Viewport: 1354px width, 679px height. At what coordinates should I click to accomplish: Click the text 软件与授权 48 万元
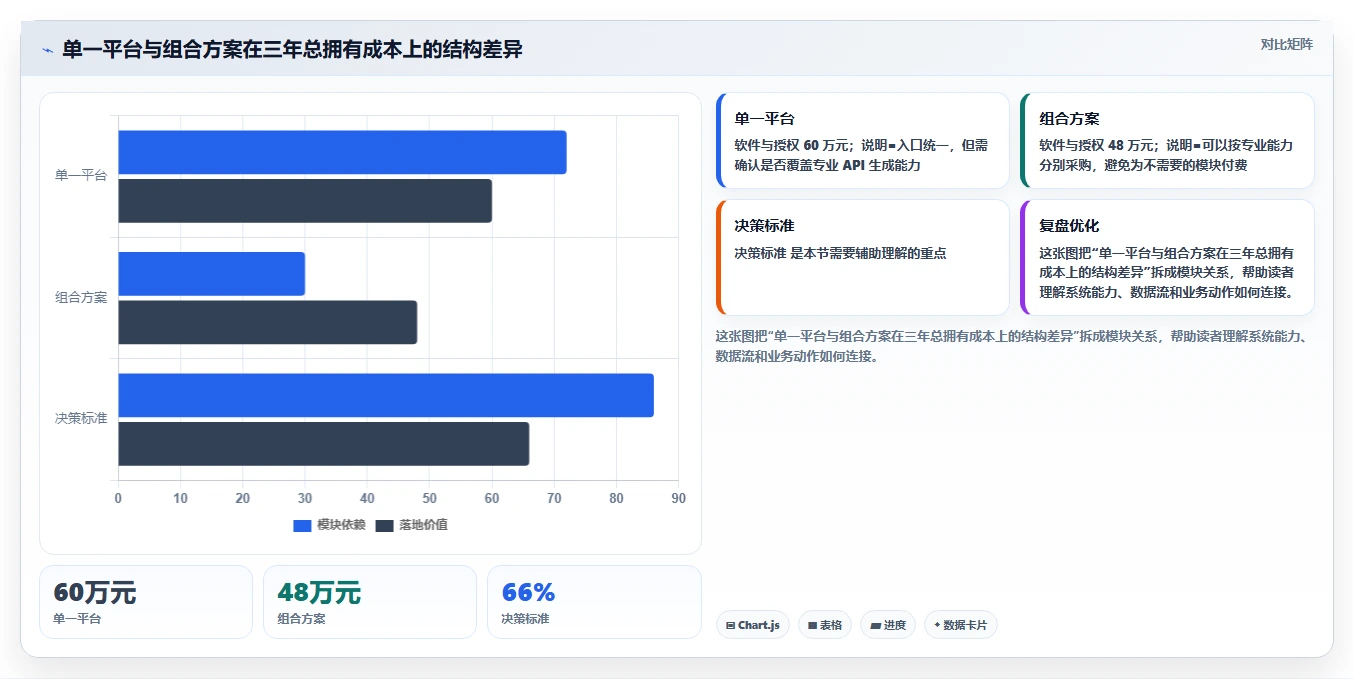tap(1097, 145)
